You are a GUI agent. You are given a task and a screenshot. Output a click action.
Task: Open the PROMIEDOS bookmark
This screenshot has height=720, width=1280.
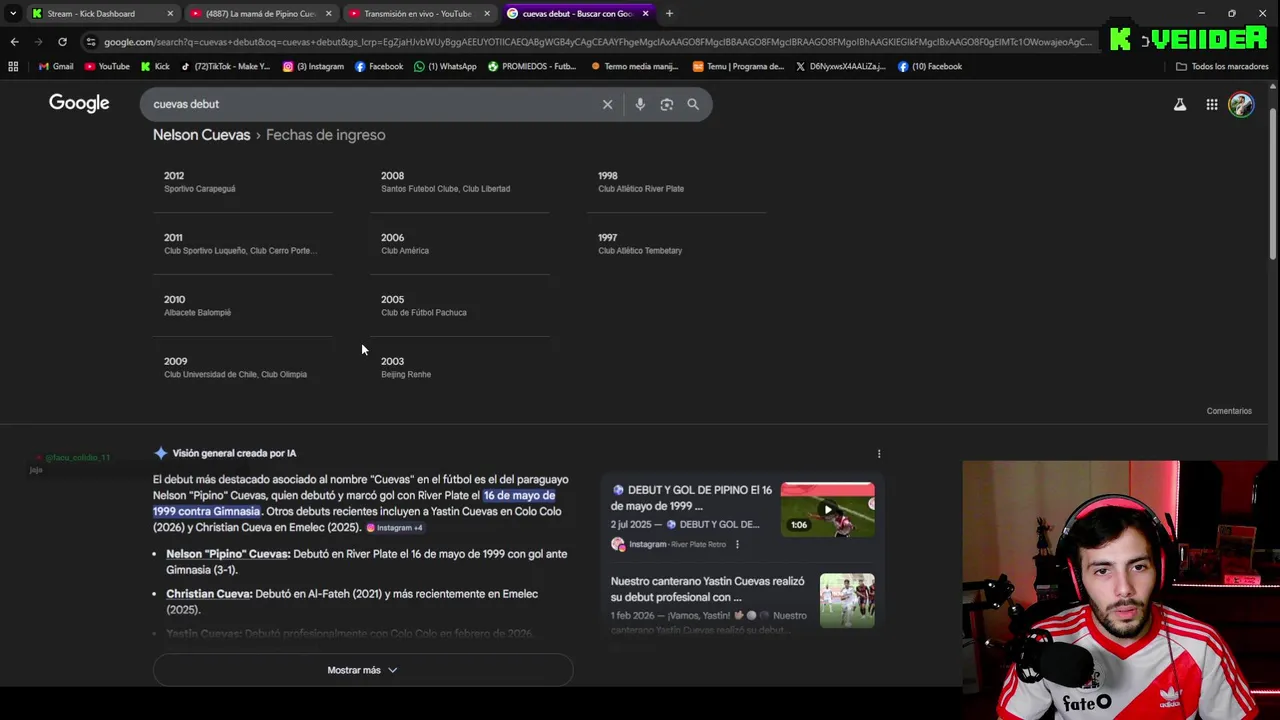pos(532,67)
